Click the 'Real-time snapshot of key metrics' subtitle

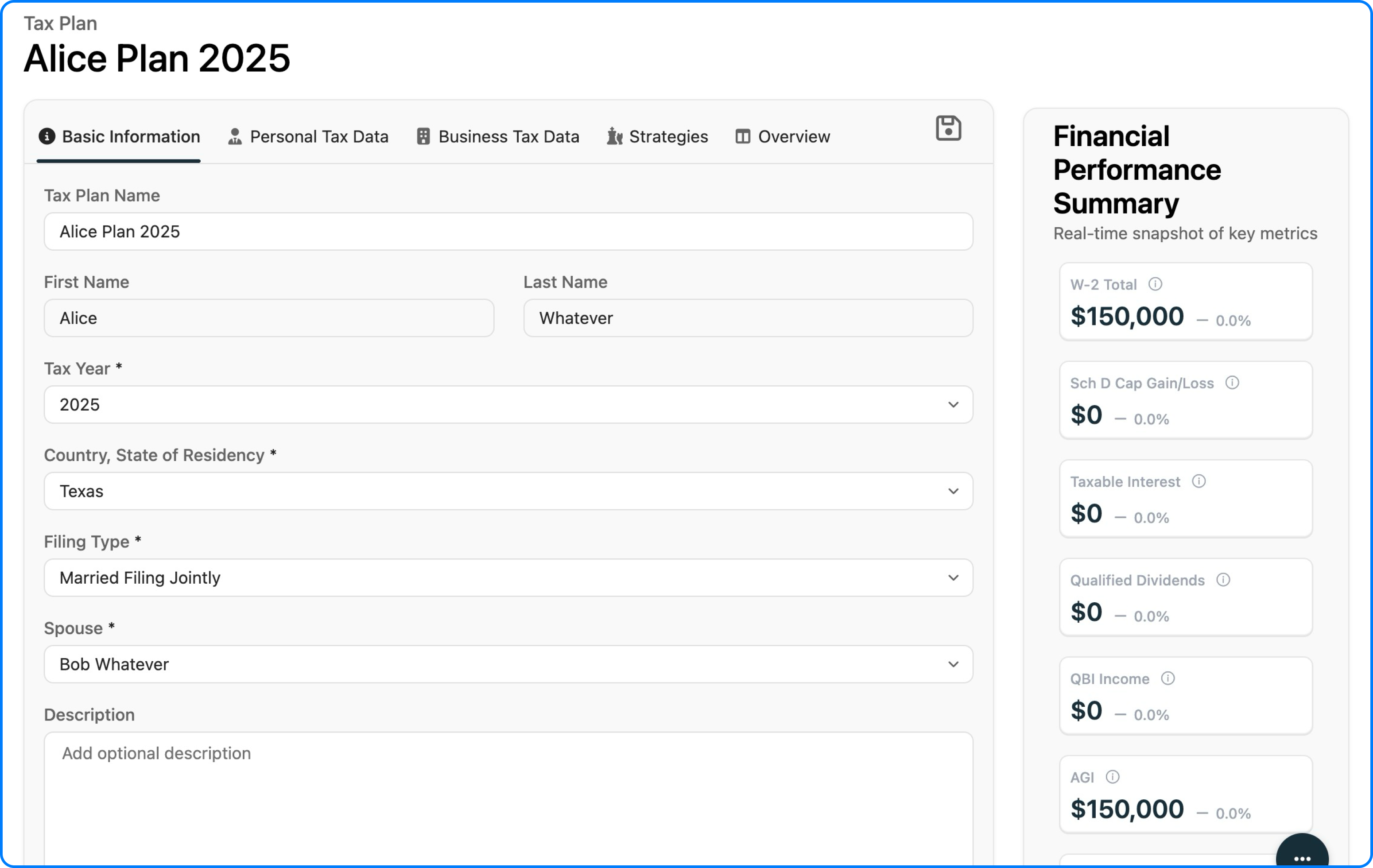coord(1185,233)
